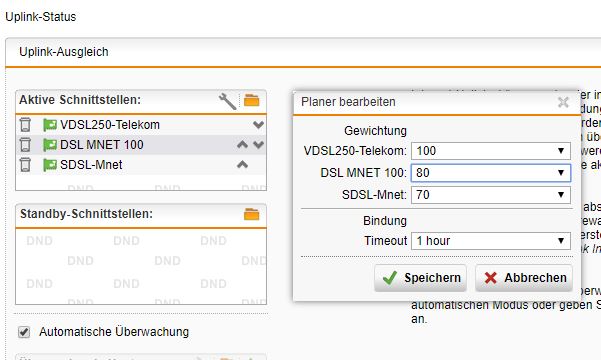Viewport: 601px width, 360px height.
Task: Open the DSL MNET 100 weighting dropdown
Action: click(491, 173)
